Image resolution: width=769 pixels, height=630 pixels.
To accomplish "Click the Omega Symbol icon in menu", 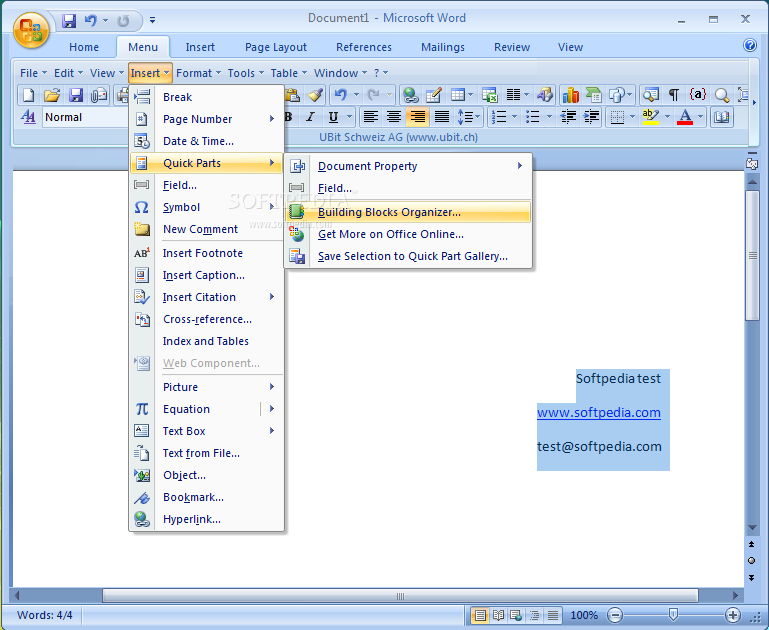I will coord(141,207).
